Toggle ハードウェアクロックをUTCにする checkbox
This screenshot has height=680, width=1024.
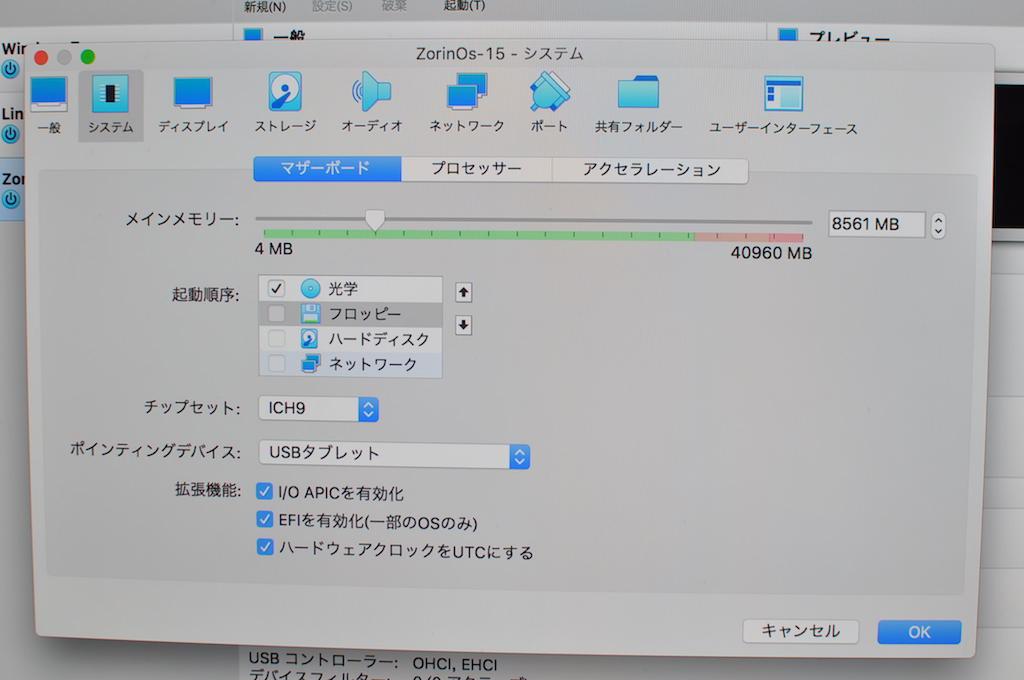pyautogui.click(x=265, y=548)
